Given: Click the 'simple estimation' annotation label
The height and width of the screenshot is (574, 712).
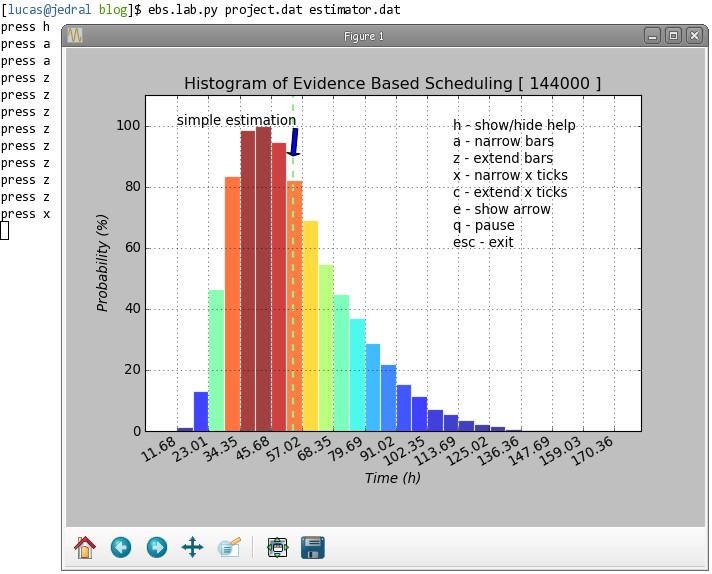Looking at the screenshot, I should [x=236, y=120].
